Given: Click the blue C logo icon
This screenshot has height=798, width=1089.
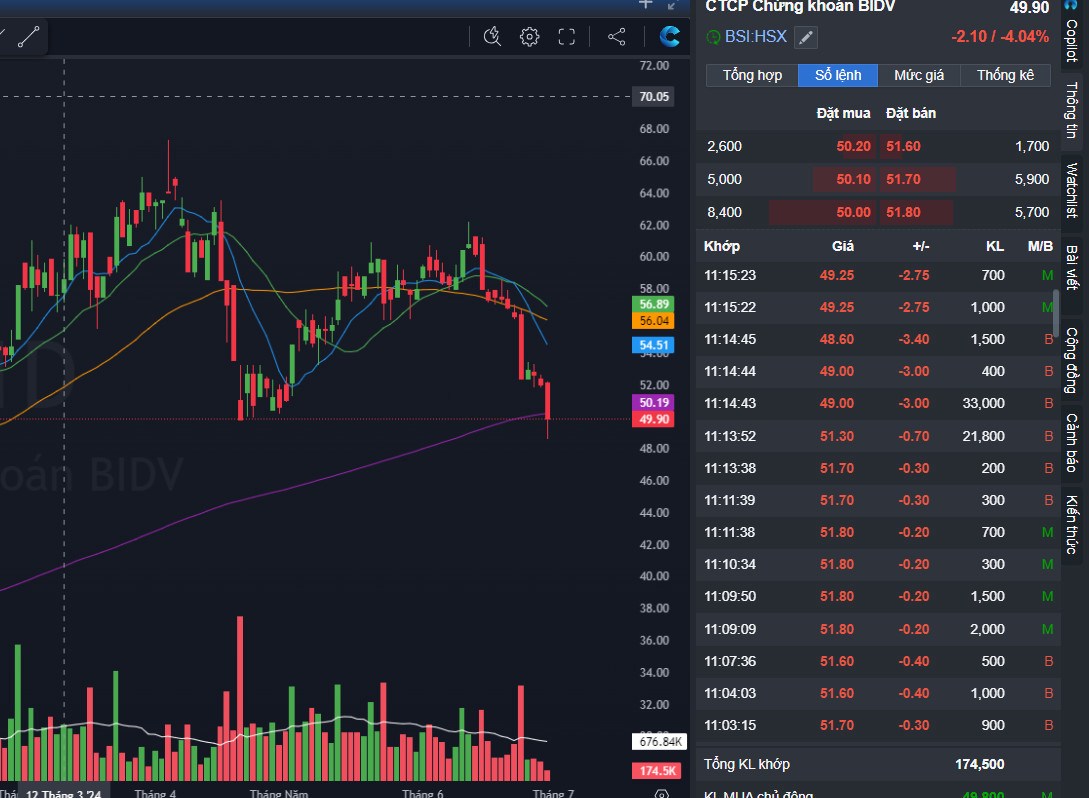Looking at the screenshot, I should pos(669,37).
